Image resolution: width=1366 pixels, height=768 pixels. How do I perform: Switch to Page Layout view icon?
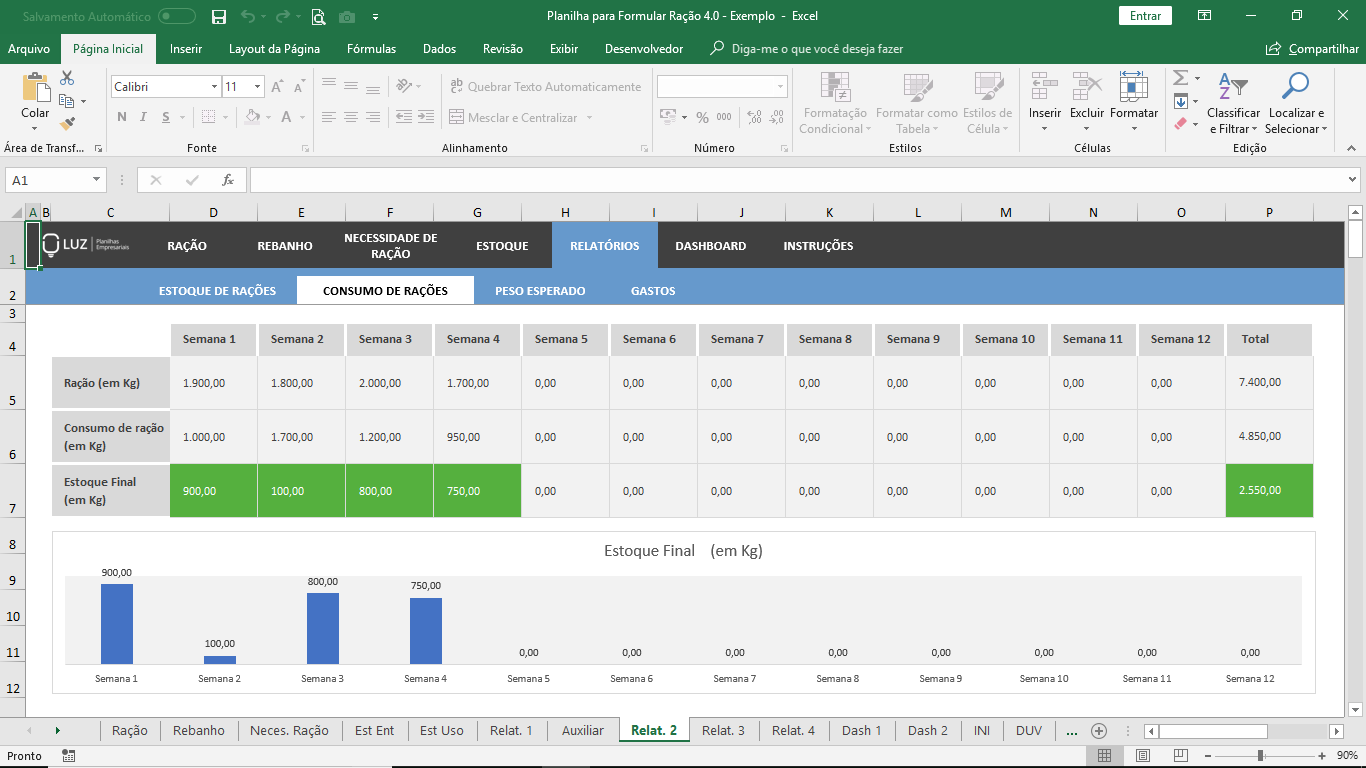(x=1143, y=755)
